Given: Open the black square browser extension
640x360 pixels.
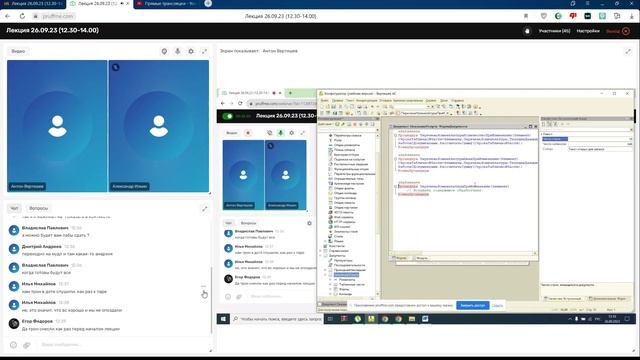Looking at the screenshot, I should point(588,16).
